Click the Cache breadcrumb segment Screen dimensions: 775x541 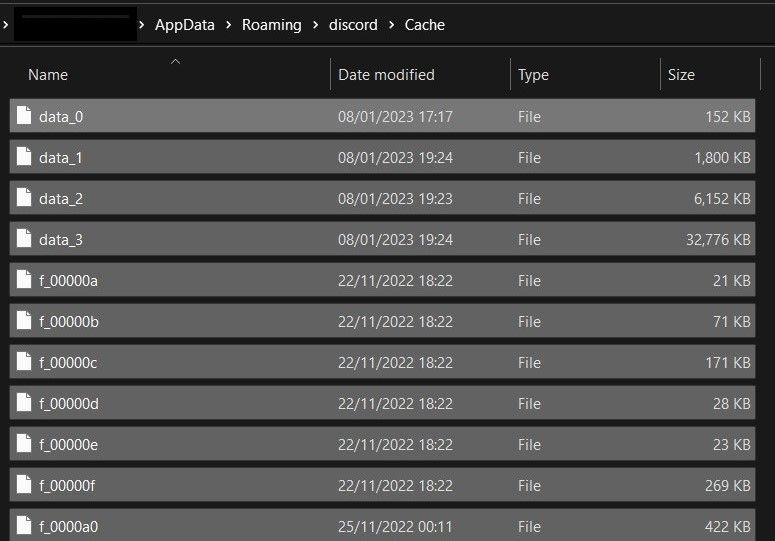425,25
